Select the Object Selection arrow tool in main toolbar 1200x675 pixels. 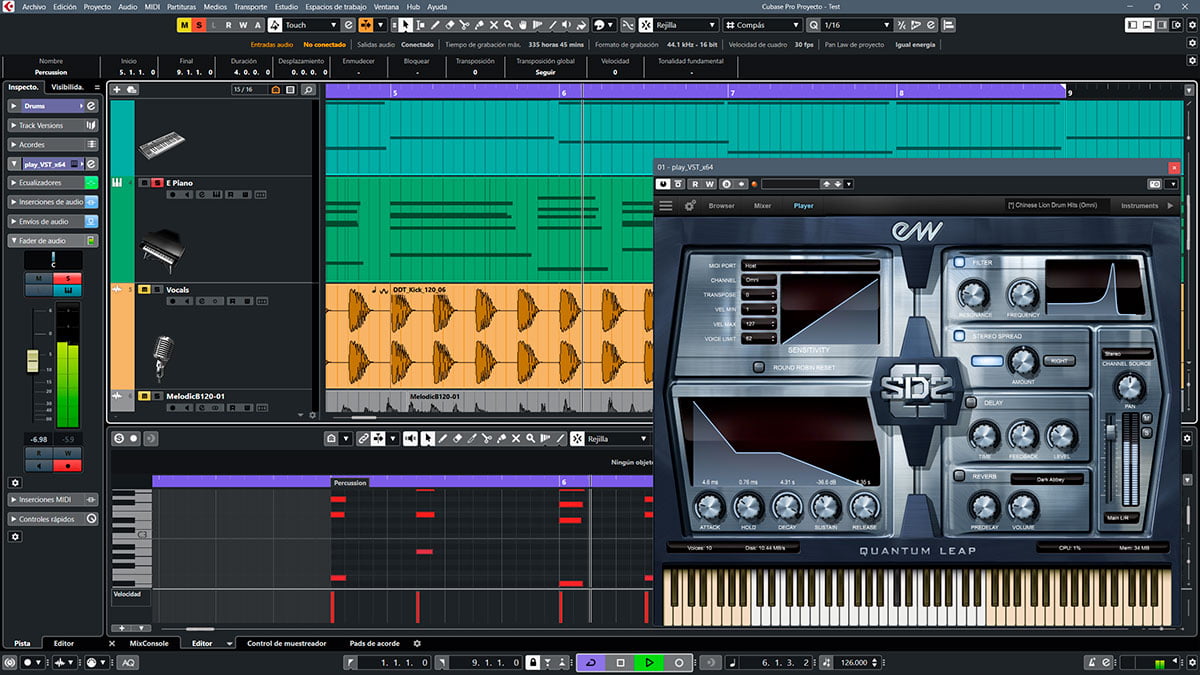point(406,25)
